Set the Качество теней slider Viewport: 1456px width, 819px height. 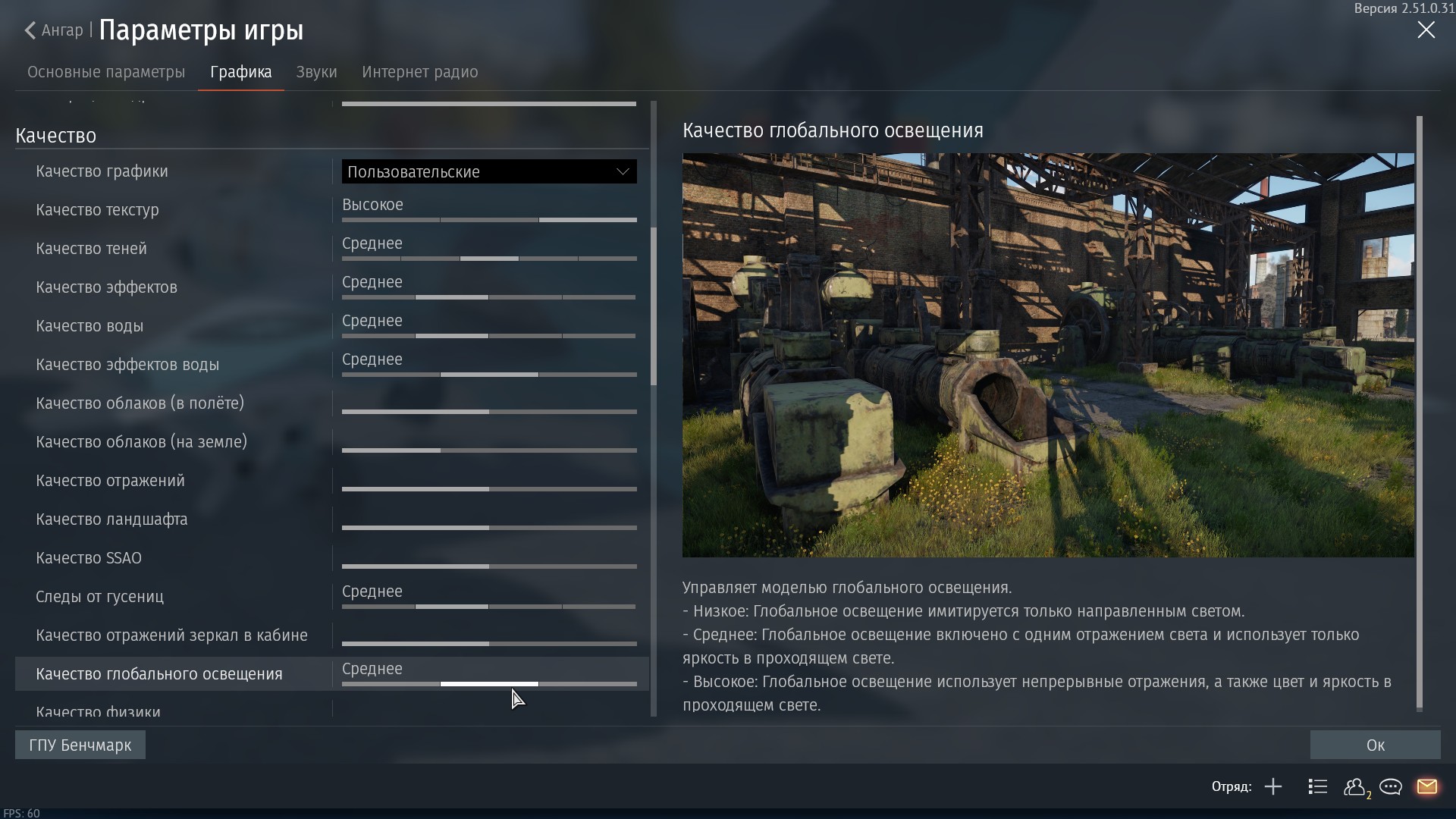pyautogui.click(x=489, y=258)
